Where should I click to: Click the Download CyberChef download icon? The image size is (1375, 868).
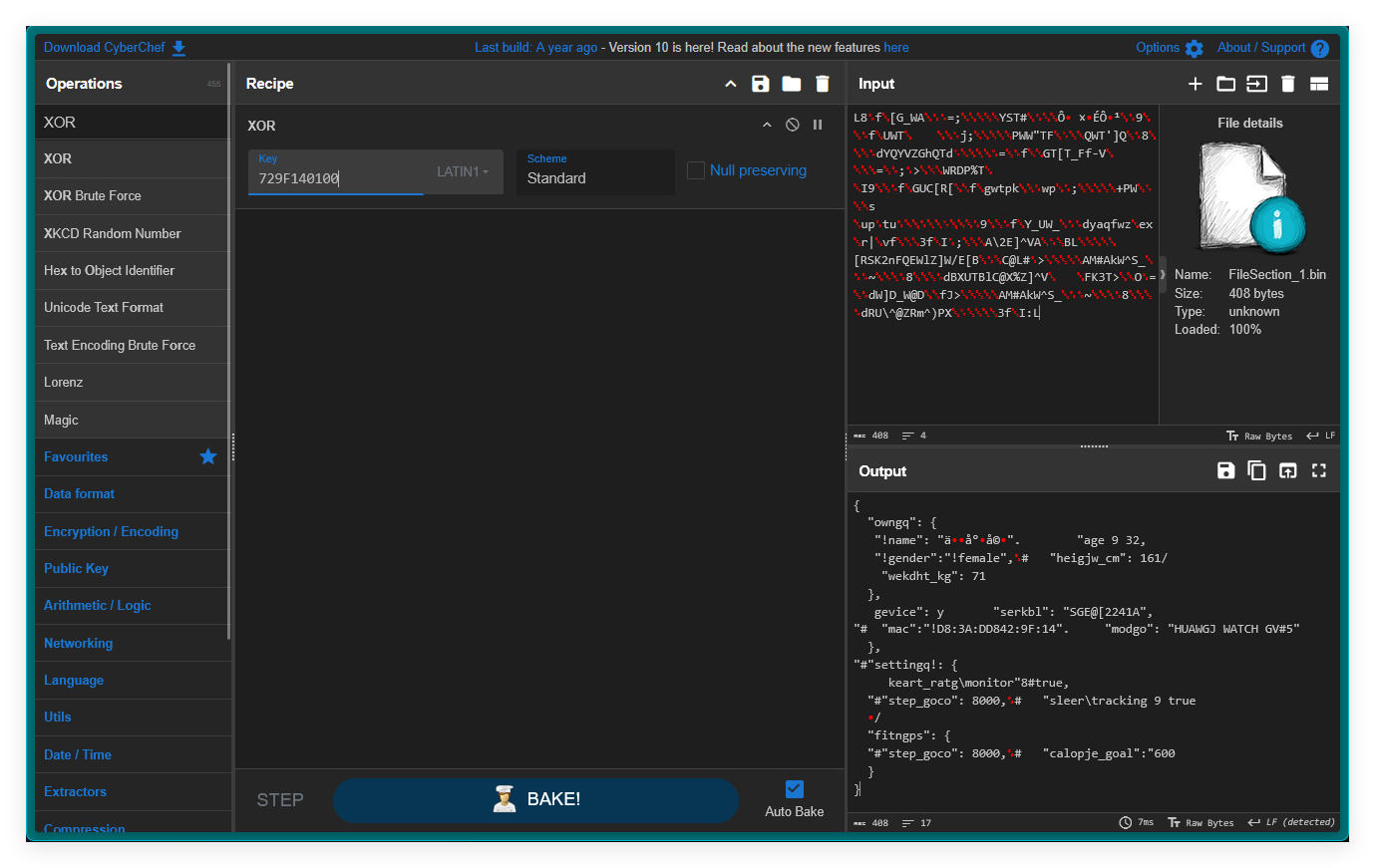coord(178,48)
